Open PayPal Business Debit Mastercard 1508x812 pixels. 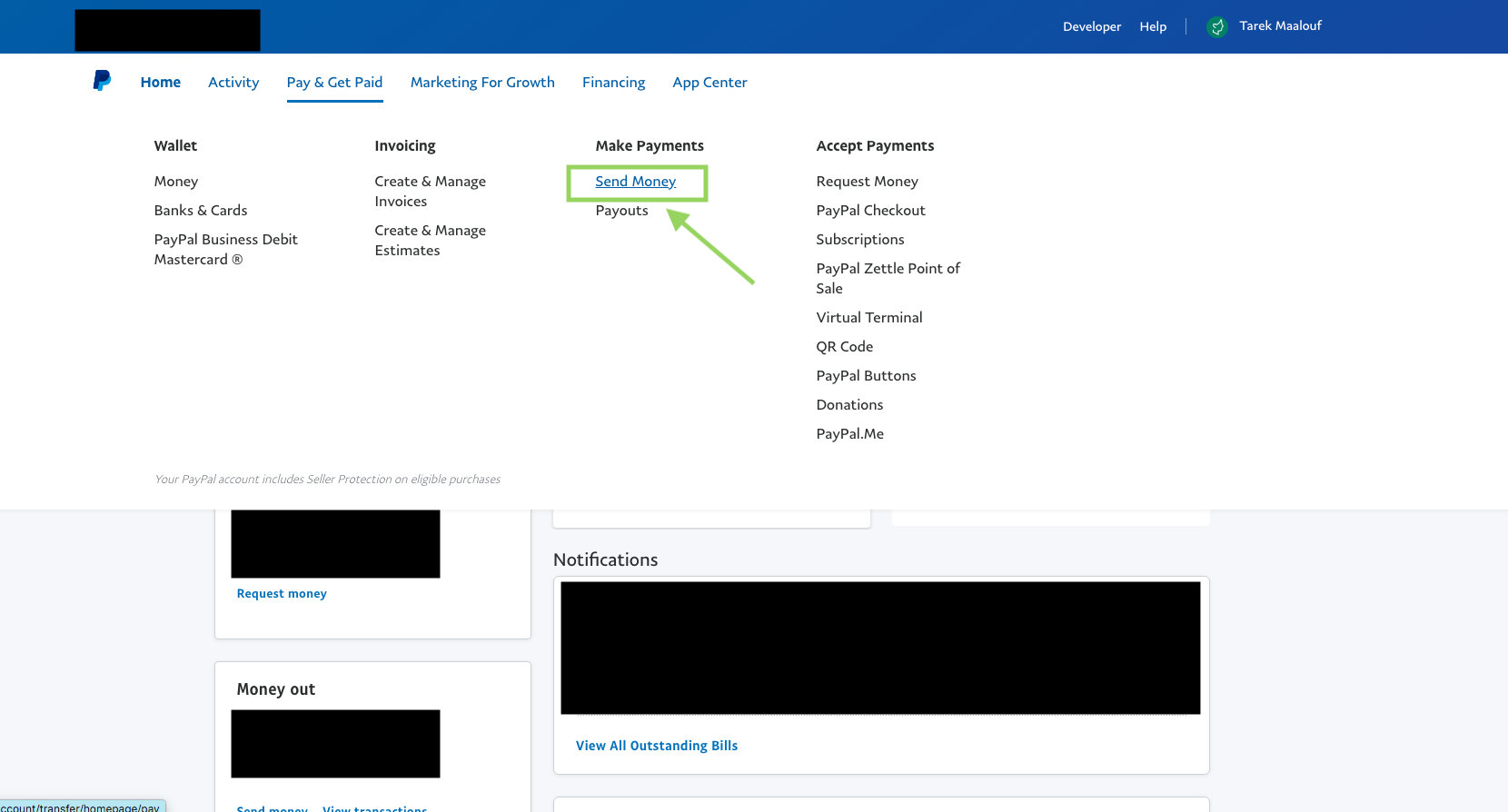[x=226, y=249]
